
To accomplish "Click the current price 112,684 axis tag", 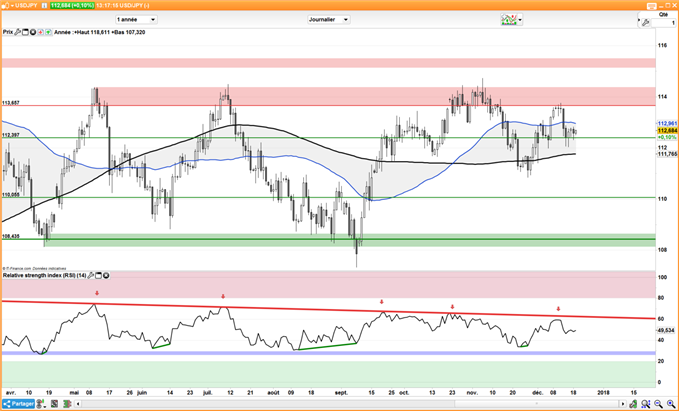I will 667,130.
